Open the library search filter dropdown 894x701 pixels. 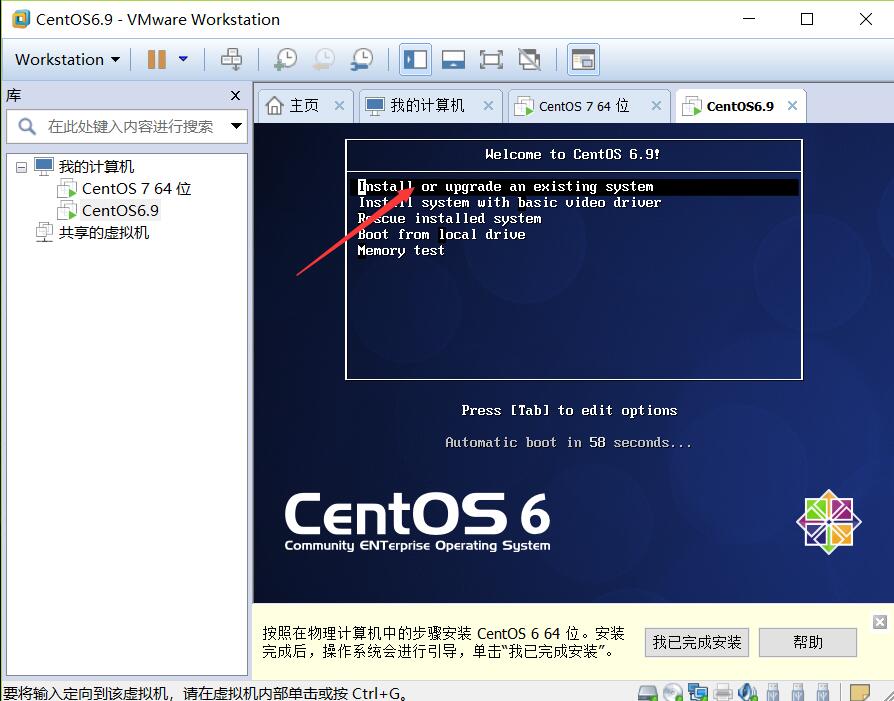(x=236, y=126)
